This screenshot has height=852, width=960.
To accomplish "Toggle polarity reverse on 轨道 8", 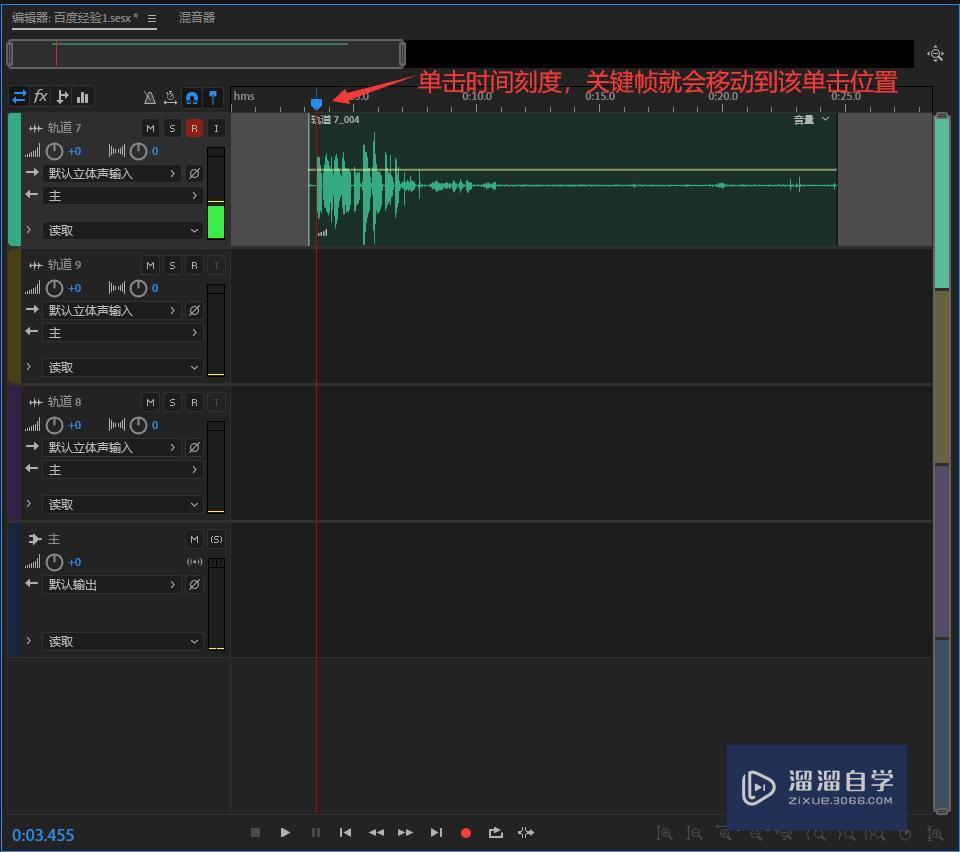I will coord(194,448).
